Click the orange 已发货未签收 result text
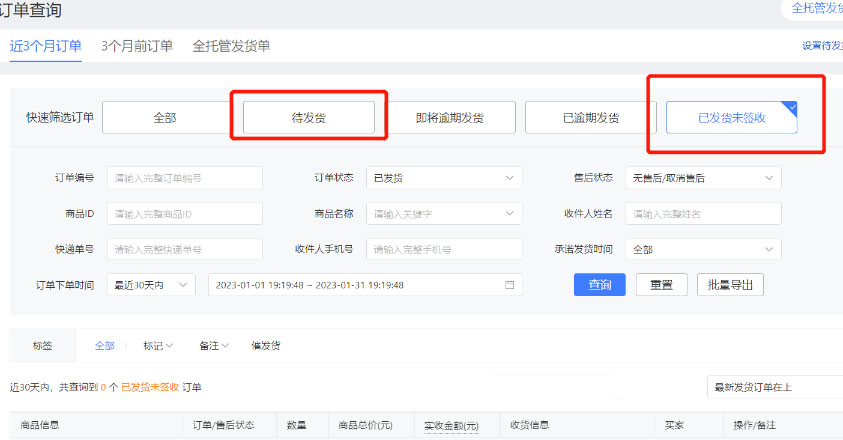This screenshot has height=440, width=843. point(150,387)
